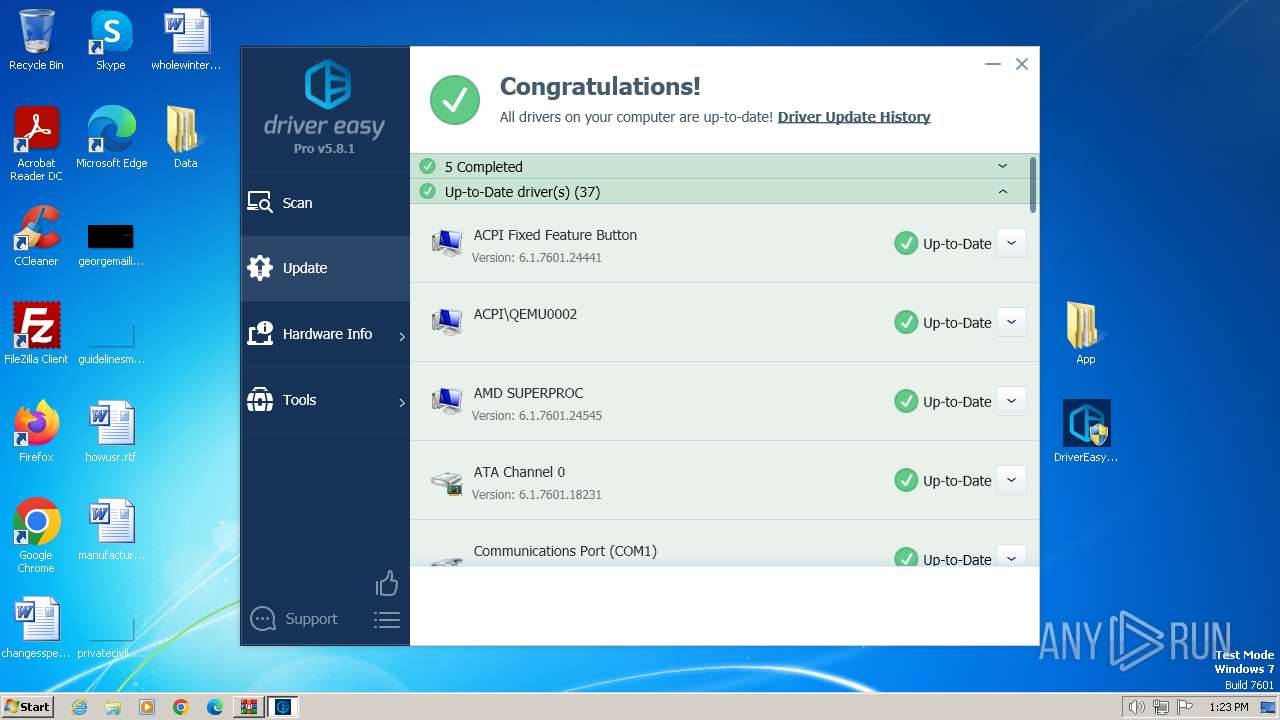This screenshot has width=1280, height=720.
Task: Select the Update sidebar item
Action: point(325,268)
